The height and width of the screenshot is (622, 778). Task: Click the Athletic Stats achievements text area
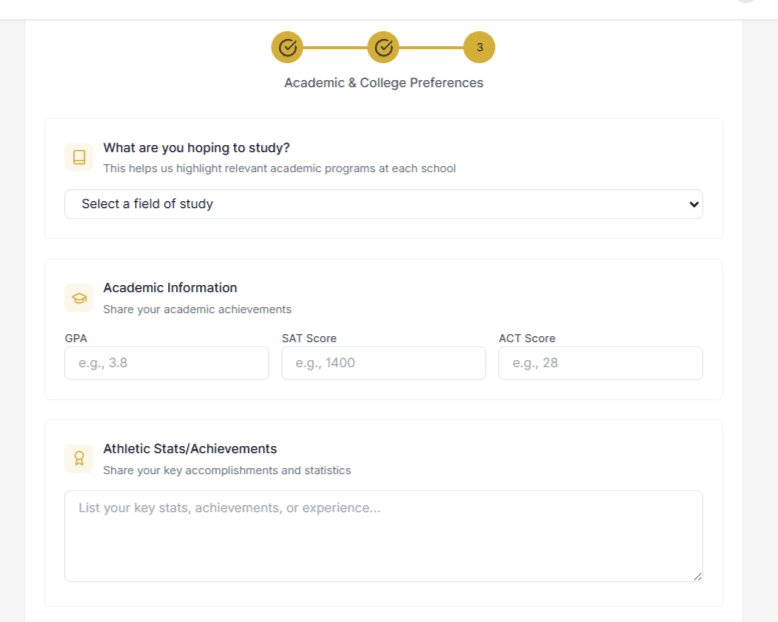coord(383,535)
